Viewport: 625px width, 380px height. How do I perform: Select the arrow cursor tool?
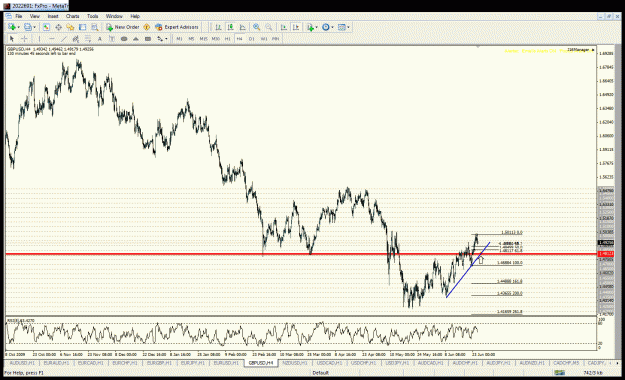point(12,39)
